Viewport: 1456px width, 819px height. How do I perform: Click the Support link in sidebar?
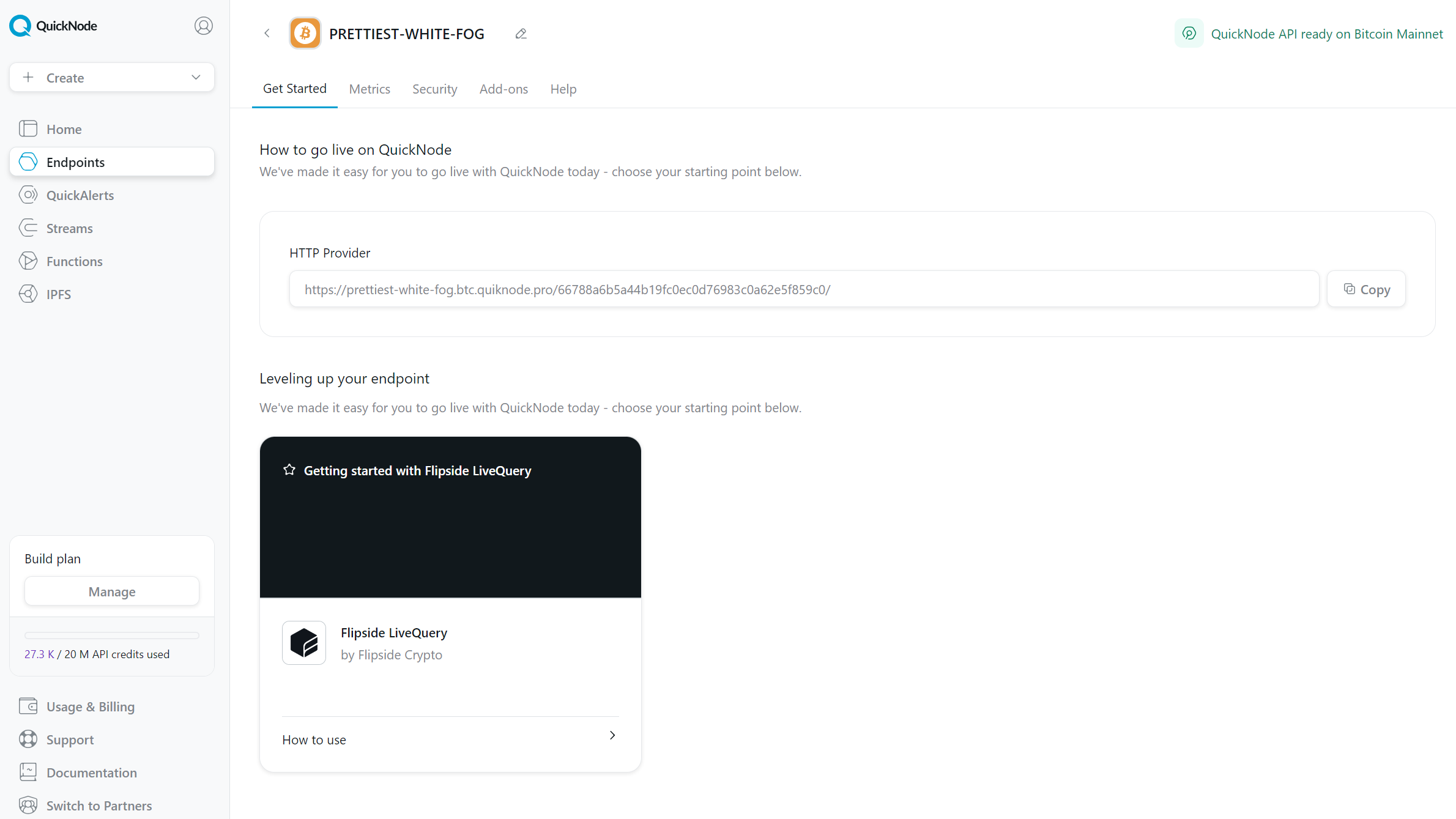(x=70, y=740)
